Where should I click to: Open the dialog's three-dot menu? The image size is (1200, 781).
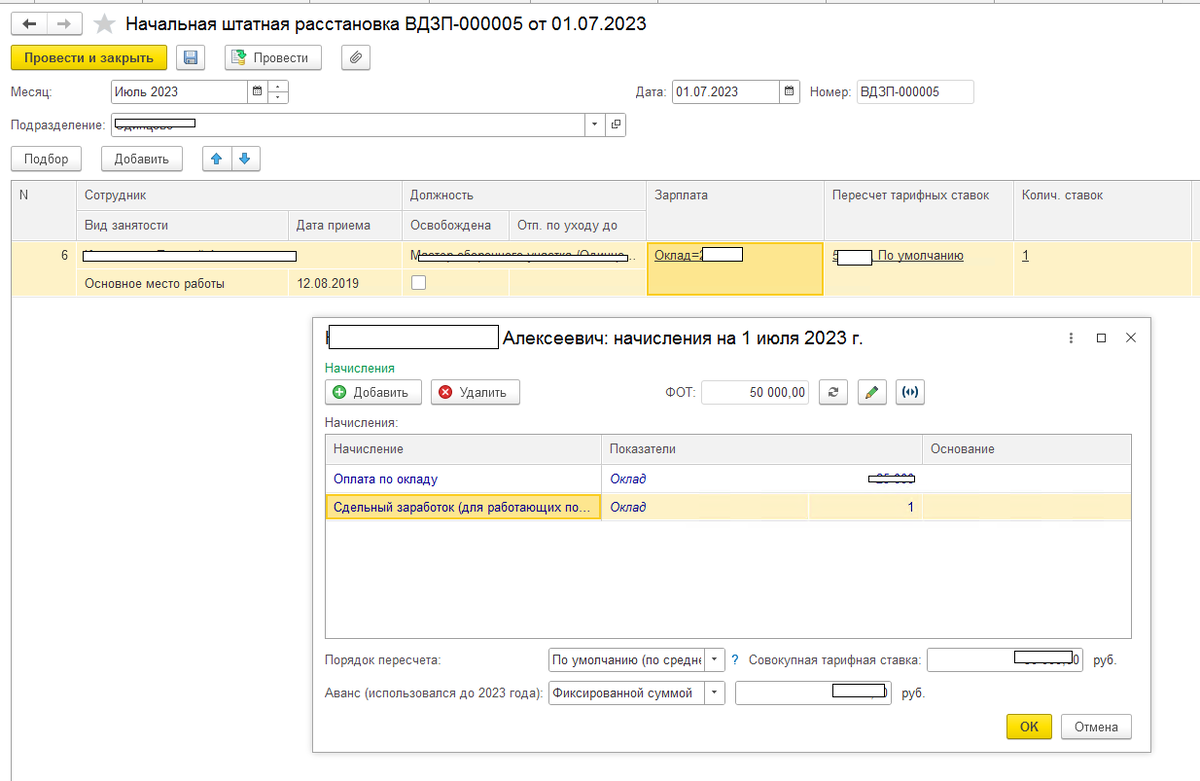pyautogui.click(x=1070, y=338)
